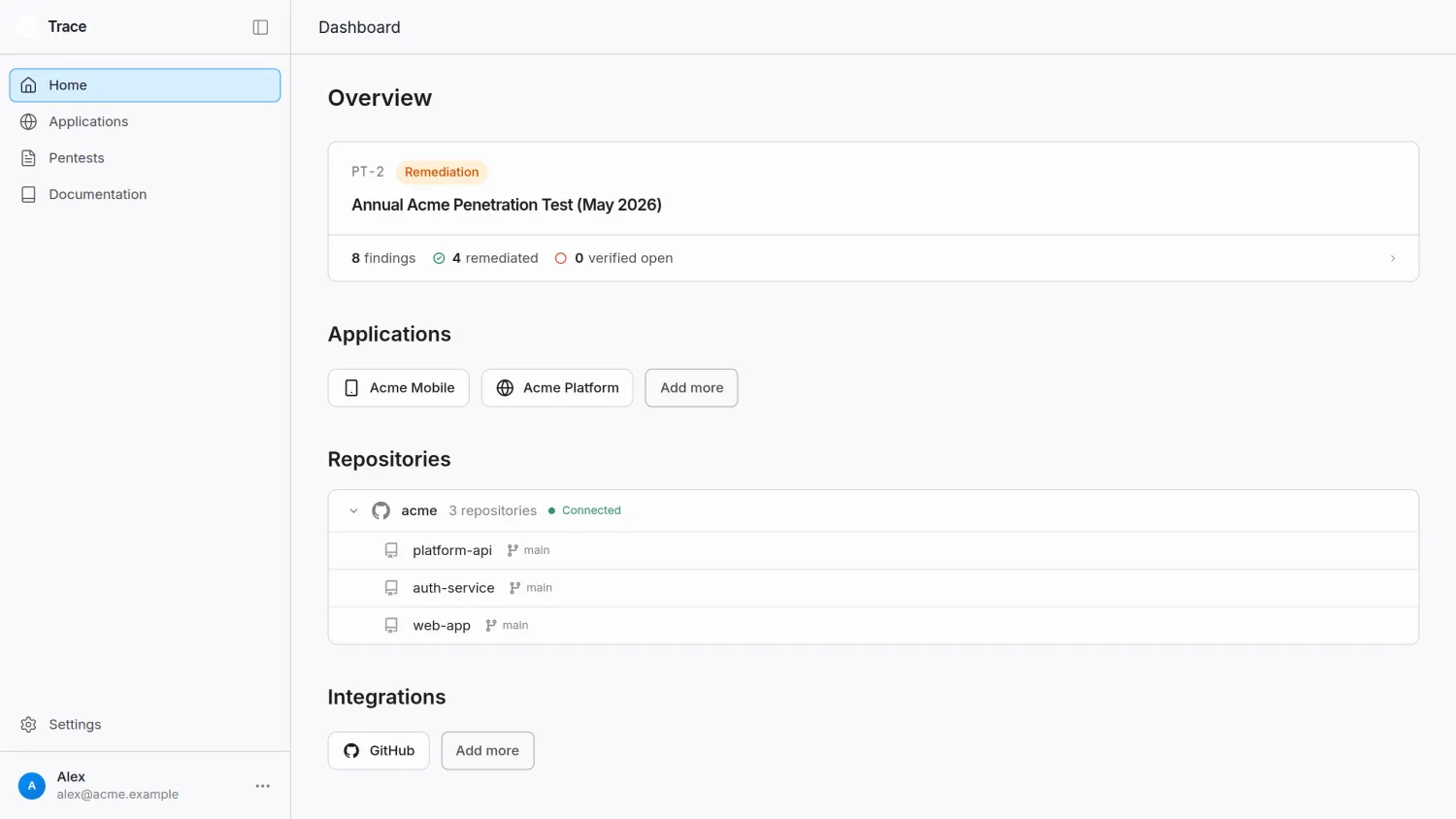1456x819 pixels.
Task: Click the green remediated check icon
Action: tap(439, 258)
